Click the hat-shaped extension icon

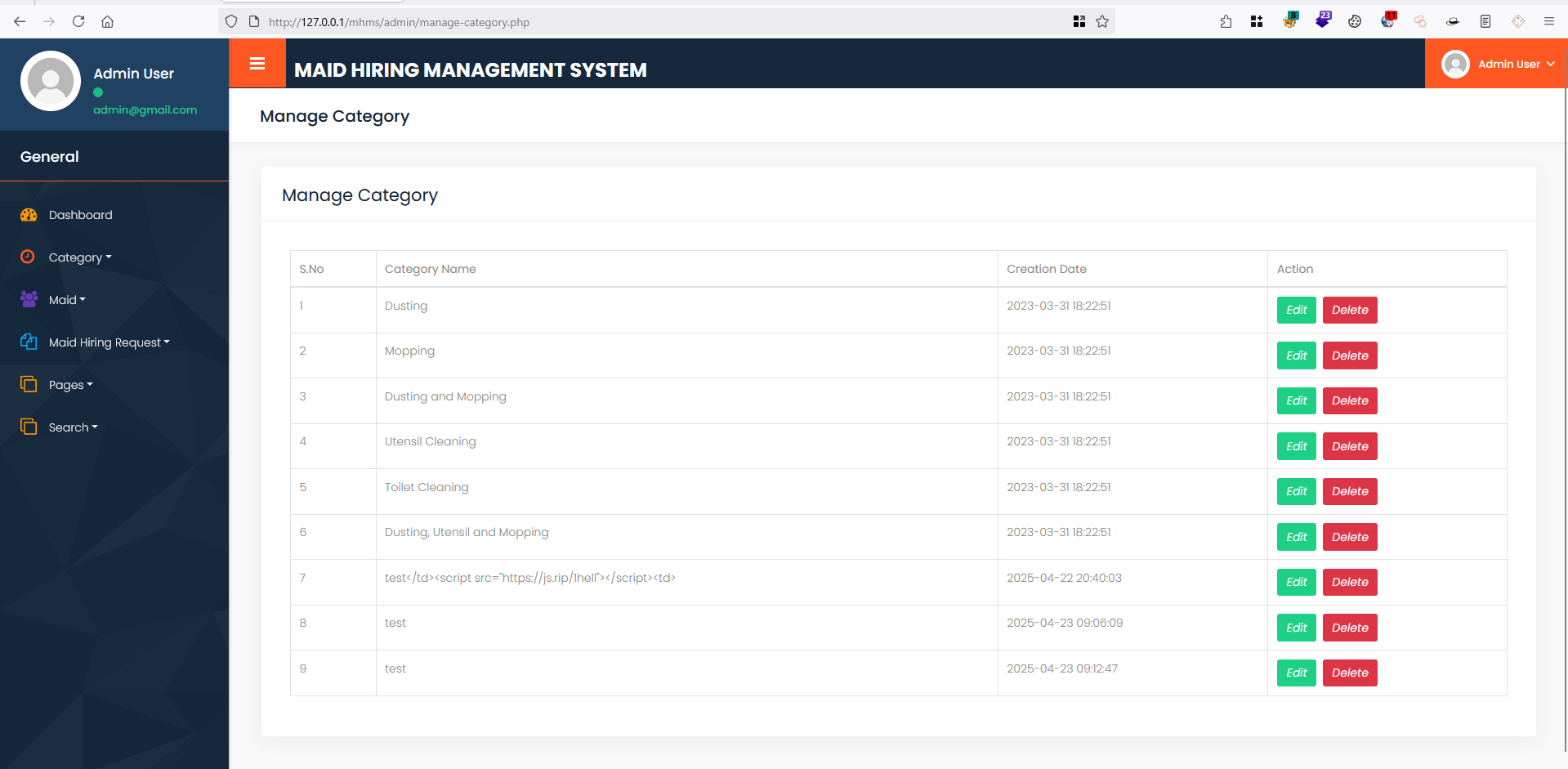point(1453,21)
